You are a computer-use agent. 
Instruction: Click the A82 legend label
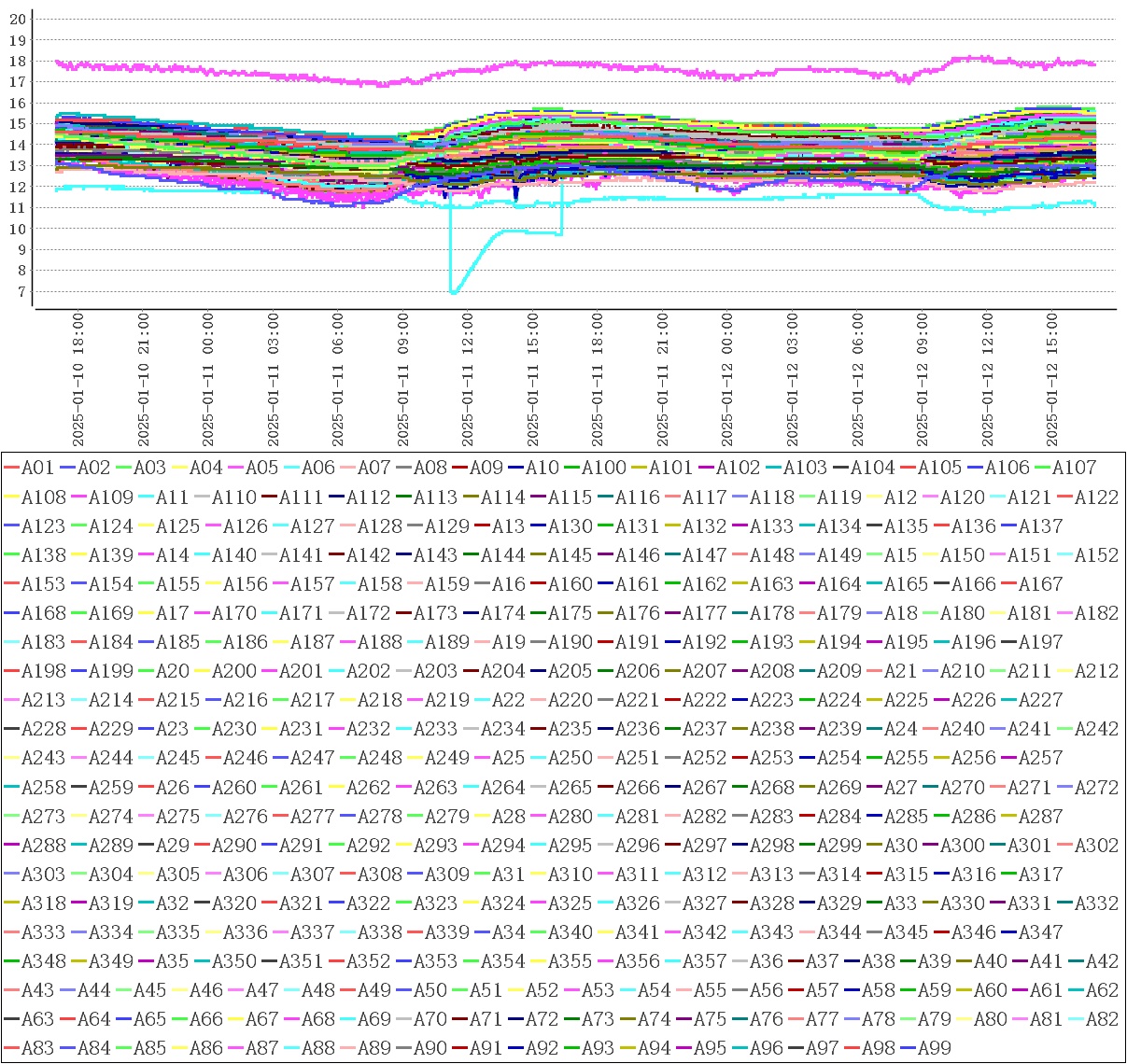[x=1102, y=1018]
